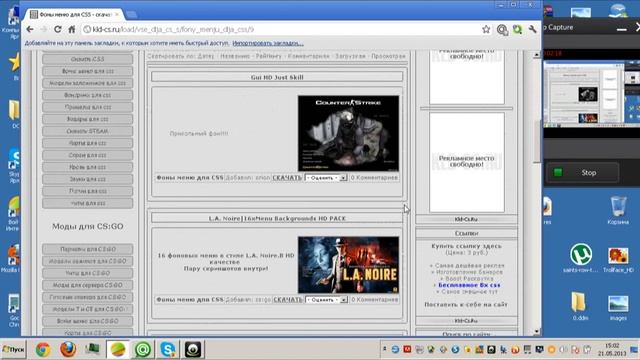Viewport: 640px width, 360px height.
Task: Click the Пуск start button
Action: [x=13, y=349]
